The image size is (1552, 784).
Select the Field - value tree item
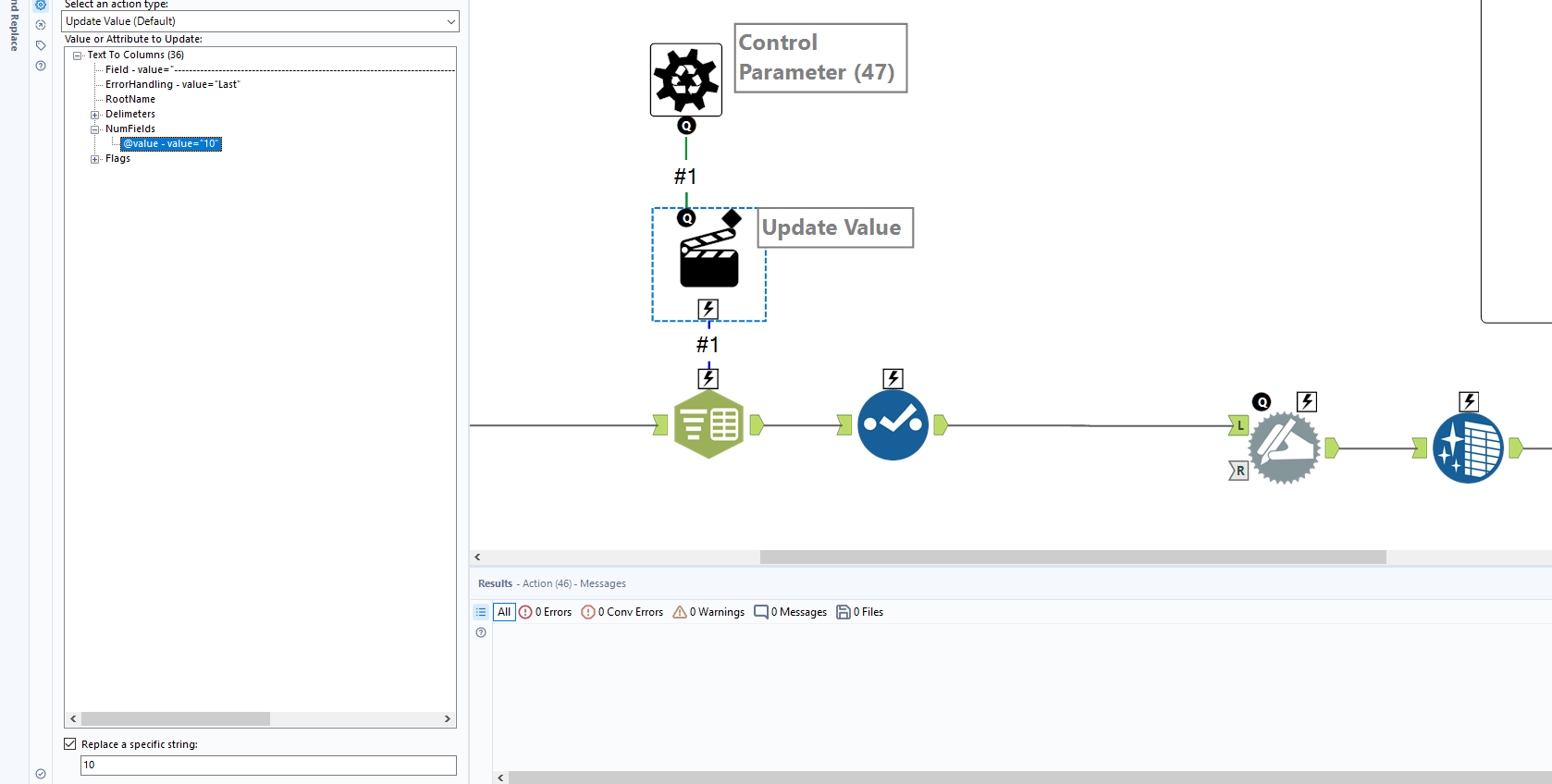(279, 69)
